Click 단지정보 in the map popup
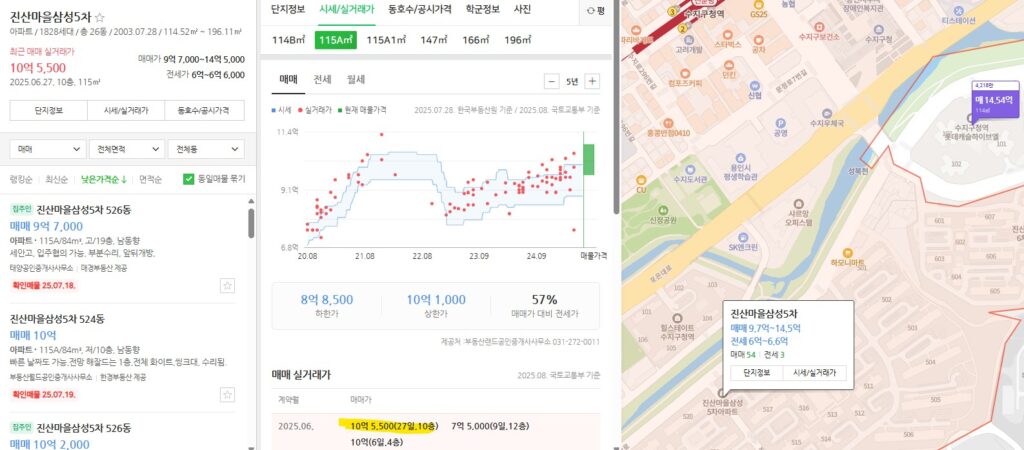The image size is (1024, 450). 757,373
